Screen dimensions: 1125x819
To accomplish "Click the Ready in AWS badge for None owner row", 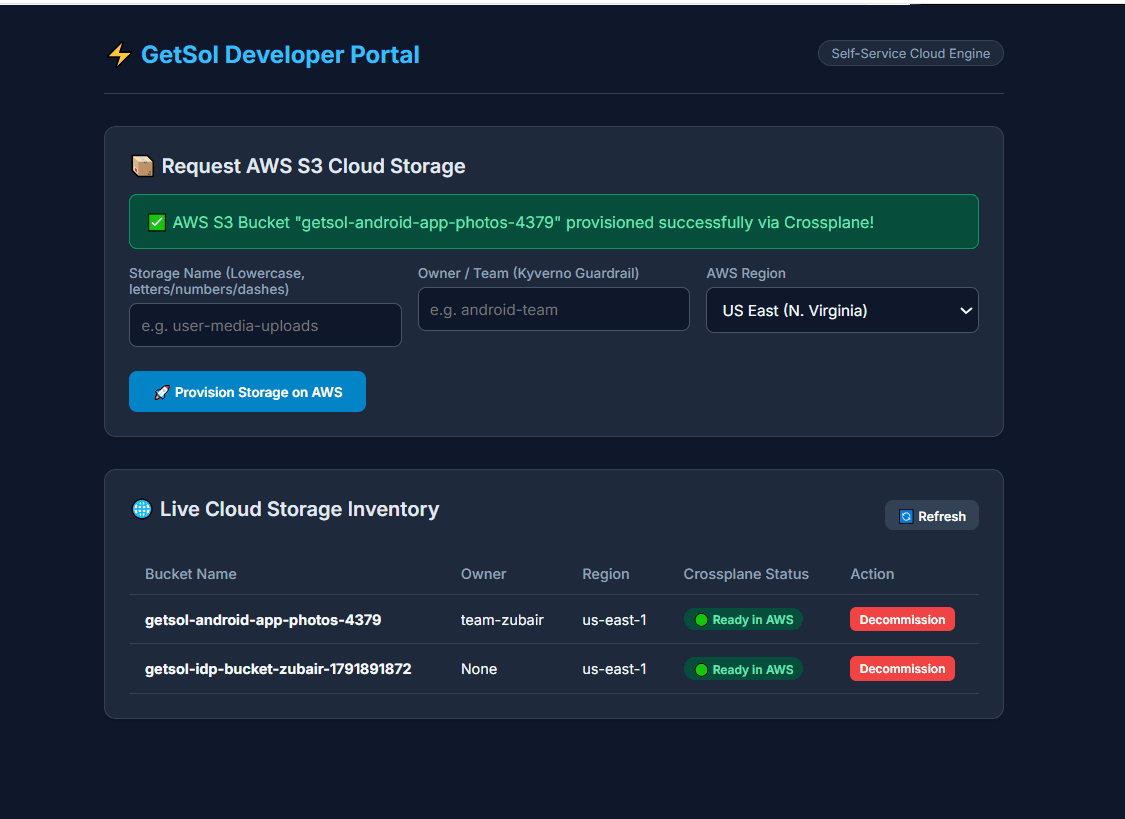I will (x=743, y=669).
